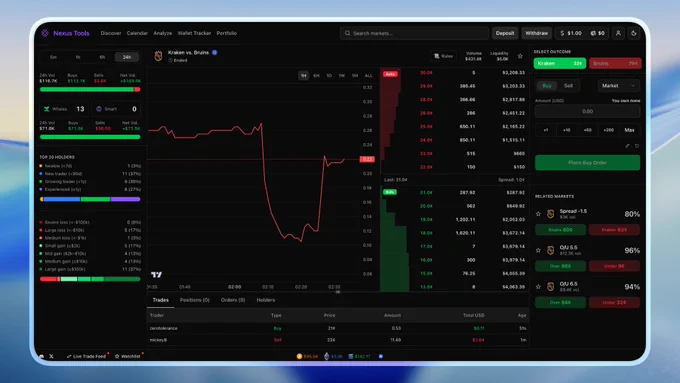Click the blue verified badge beside Kraken vs. Bruins
The image size is (680, 383).
tap(215, 52)
